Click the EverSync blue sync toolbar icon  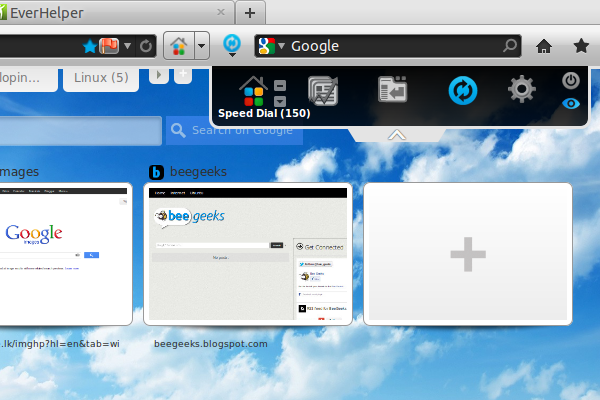click(x=232, y=45)
